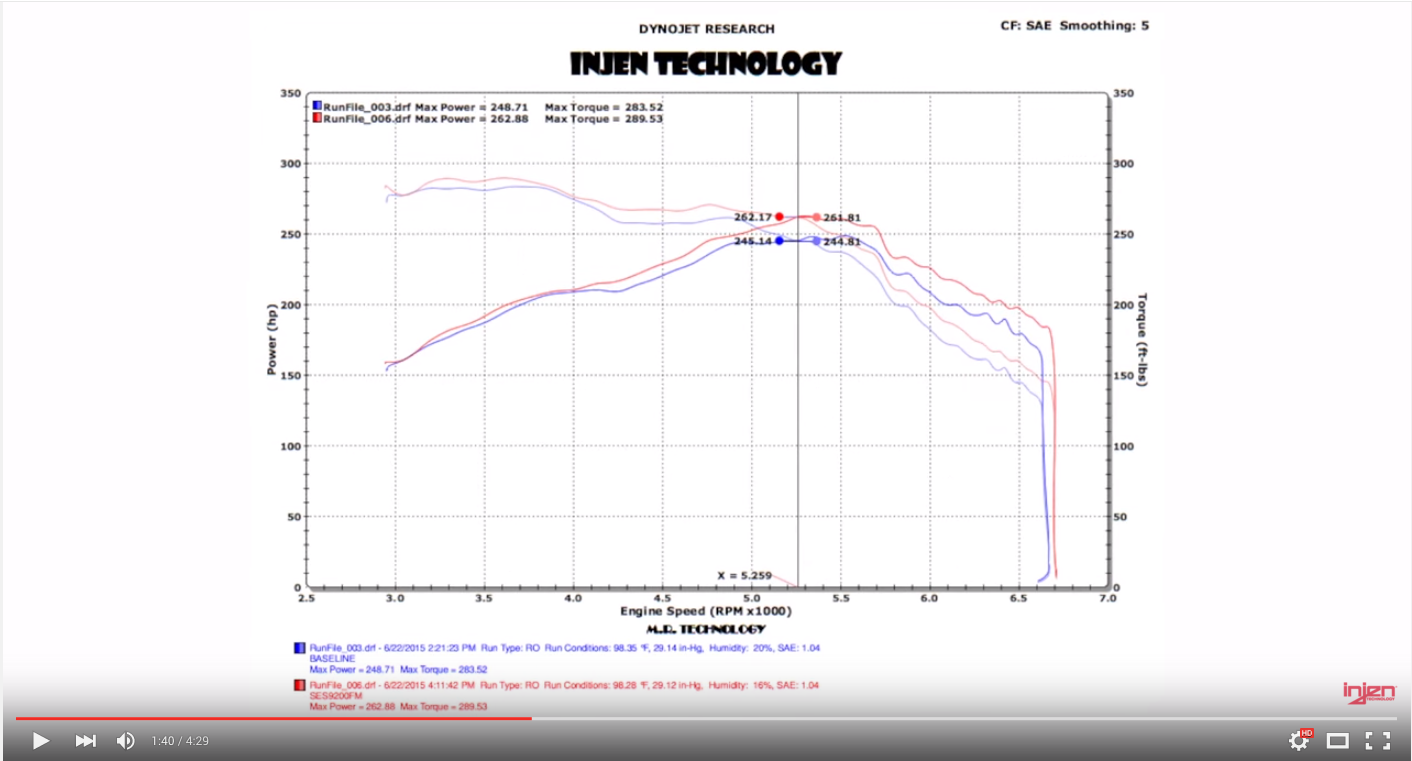This screenshot has height=761, width=1412.
Task: Click the red HD quality badge
Action: click(x=1307, y=731)
